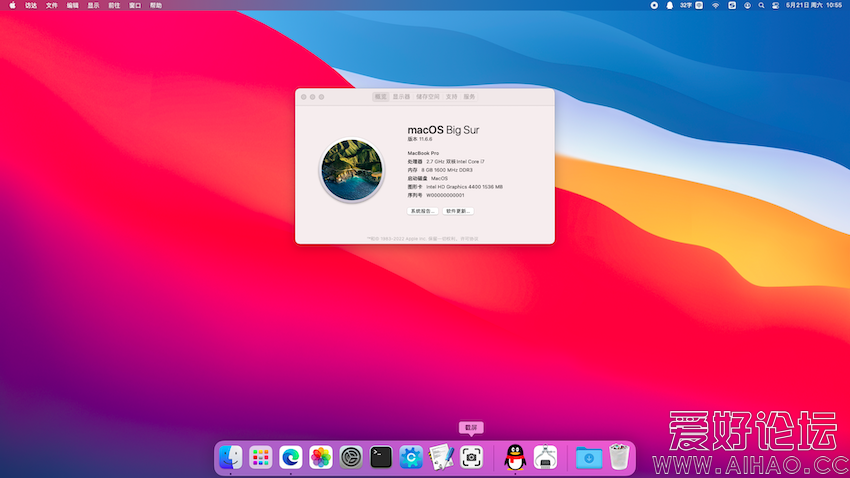Open QQ penguin app in Dock
Viewport: 850px width, 478px height.
(515, 458)
